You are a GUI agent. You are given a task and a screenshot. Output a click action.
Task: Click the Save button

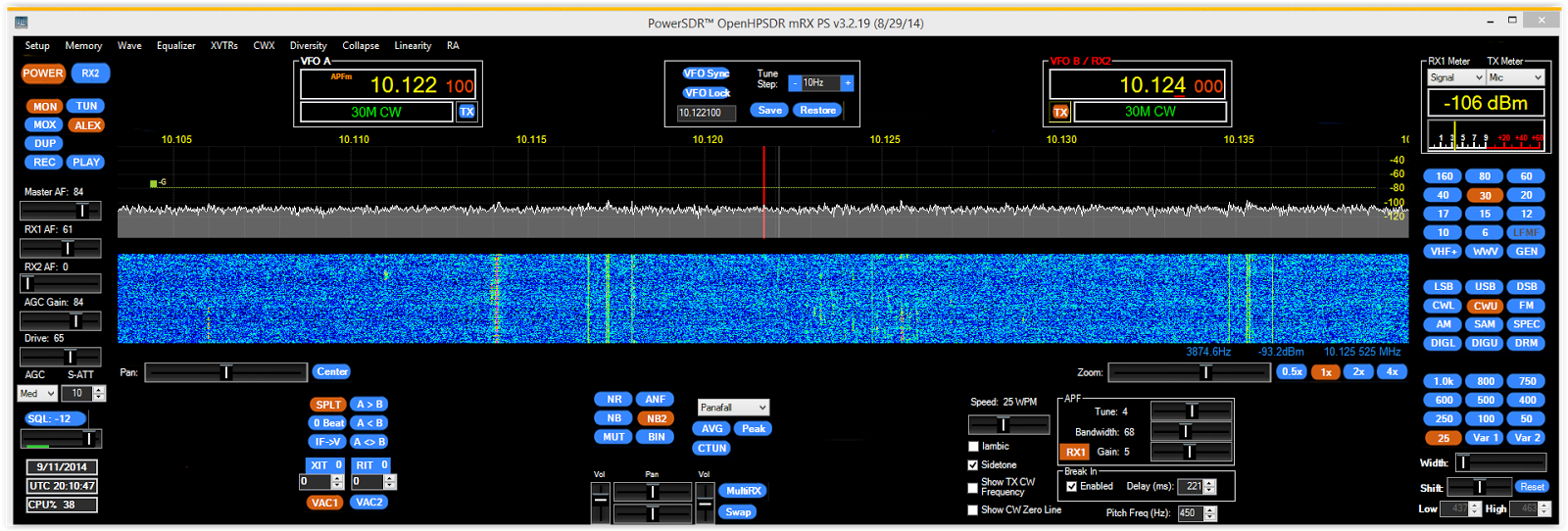tap(769, 111)
